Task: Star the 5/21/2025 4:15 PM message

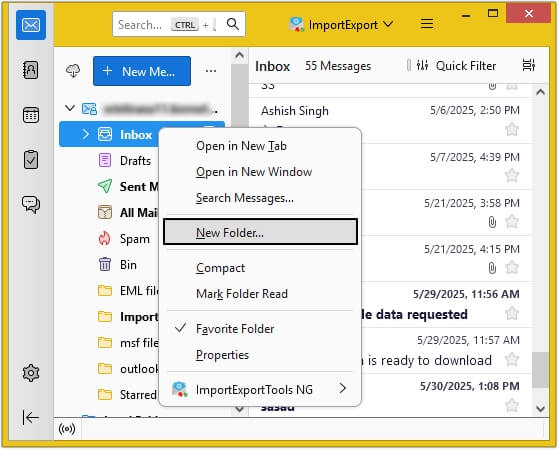Action: click(512, 267)
